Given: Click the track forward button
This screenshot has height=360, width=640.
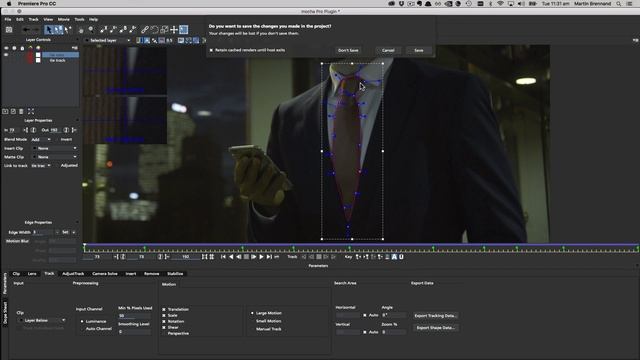Looking at the screenshot, I should click(326, 257).
